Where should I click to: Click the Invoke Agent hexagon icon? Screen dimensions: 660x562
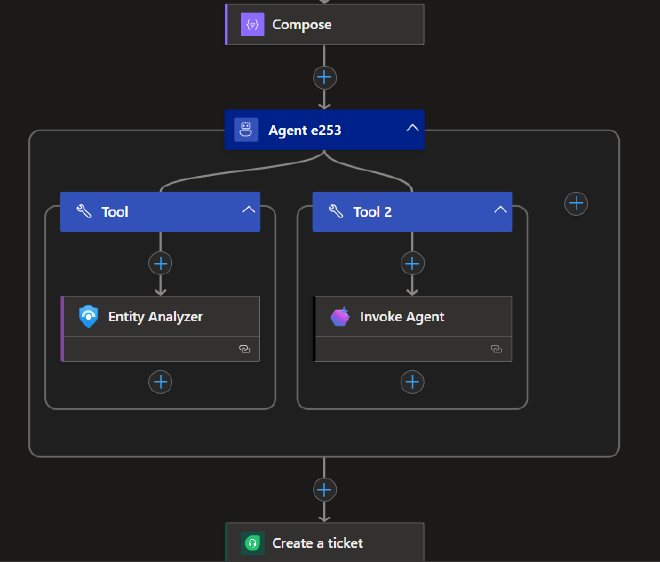341,317
